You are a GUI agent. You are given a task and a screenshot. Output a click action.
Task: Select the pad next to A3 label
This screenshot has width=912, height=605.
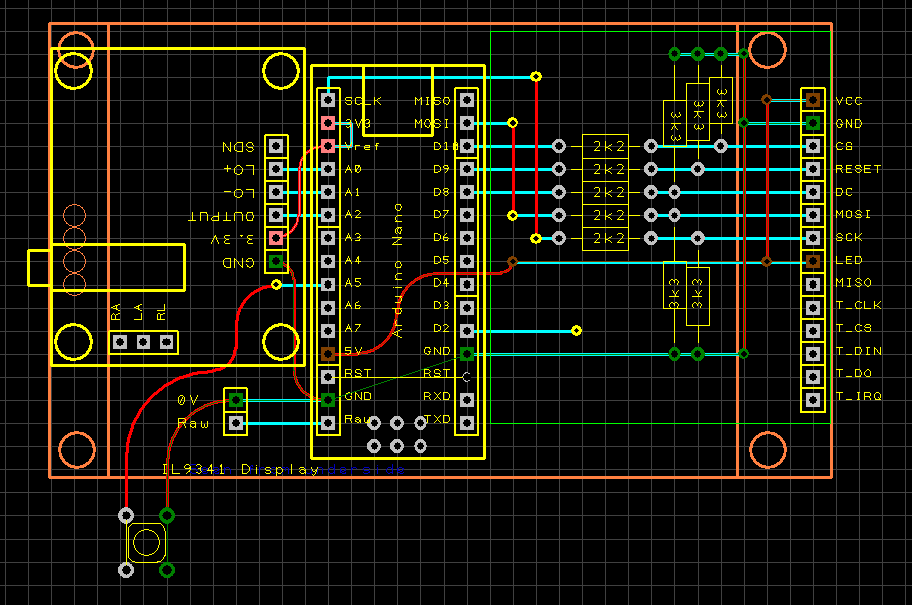click(328, 238)
